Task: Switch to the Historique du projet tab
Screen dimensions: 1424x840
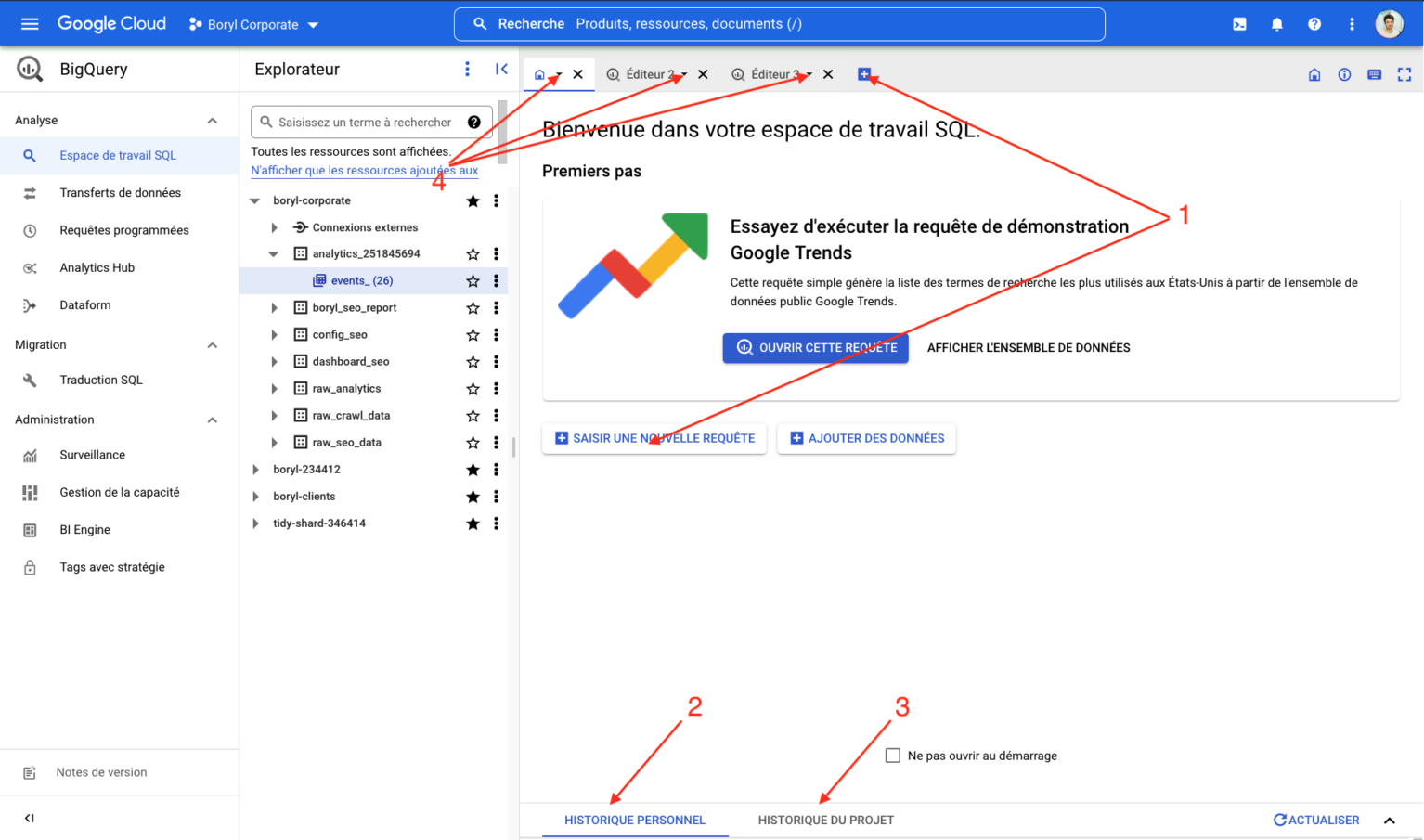Action: tap(825, 820)
